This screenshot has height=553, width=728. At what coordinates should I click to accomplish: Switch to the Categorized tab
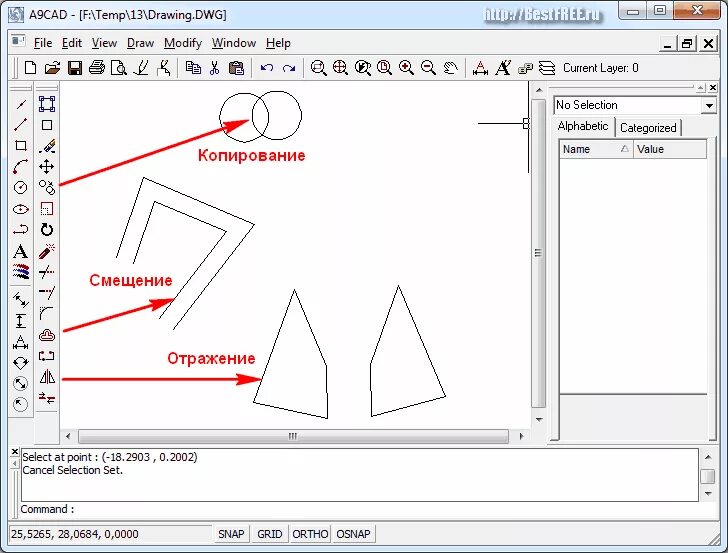click(x=648, y=128)
